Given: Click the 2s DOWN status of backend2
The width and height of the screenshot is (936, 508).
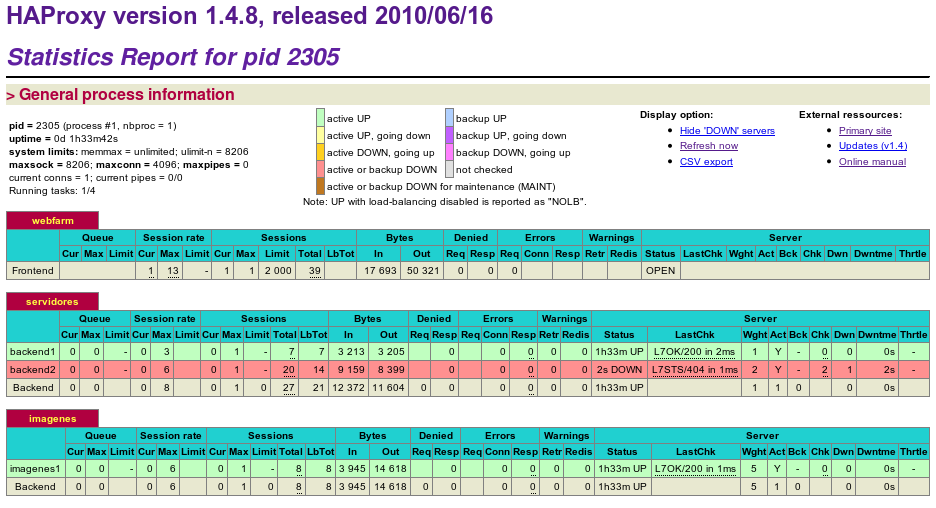Looking at the screenshot, I should 620,370.
